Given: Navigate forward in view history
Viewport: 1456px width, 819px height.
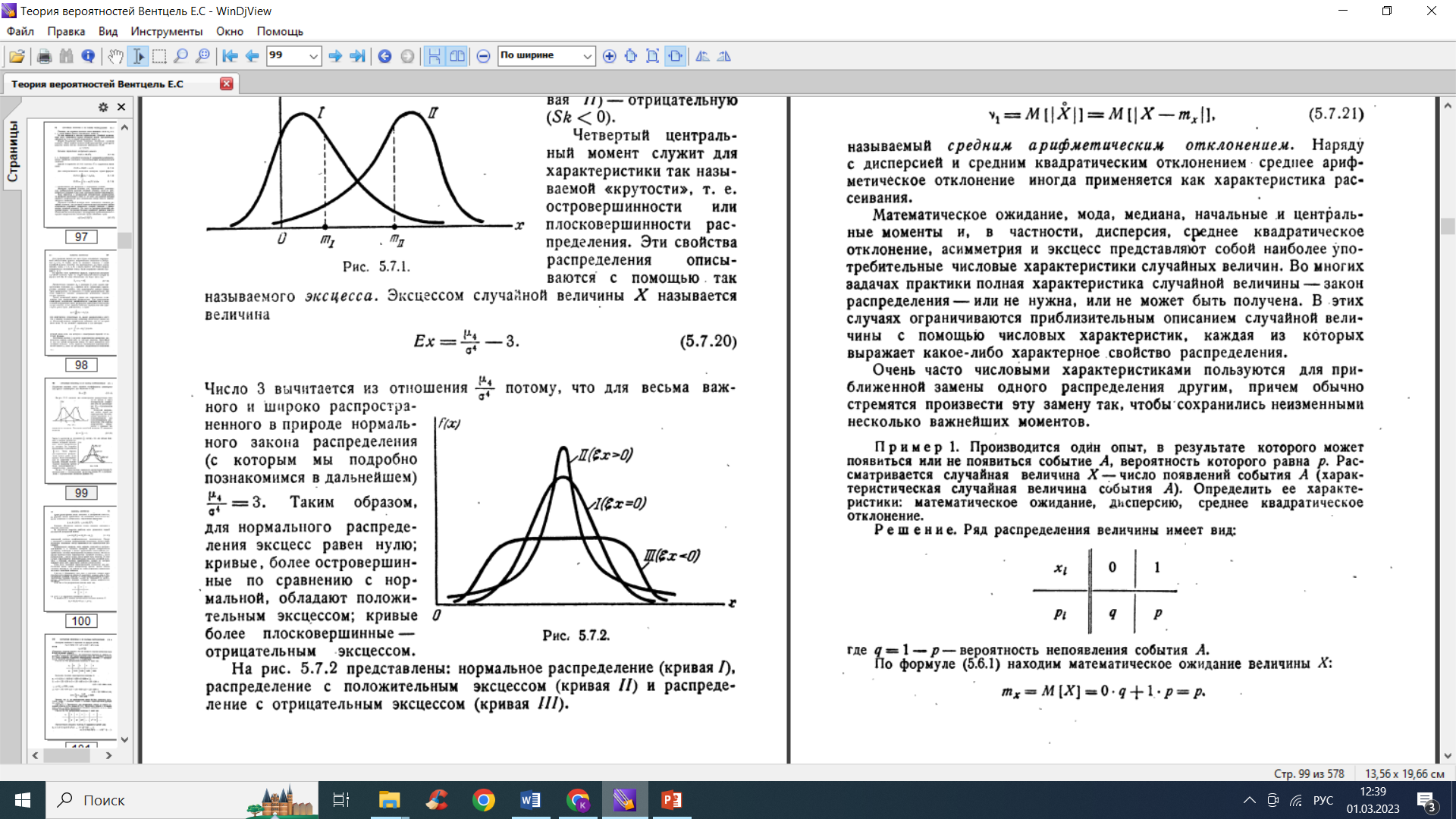Looking at the screenshot, I should 407,56.
